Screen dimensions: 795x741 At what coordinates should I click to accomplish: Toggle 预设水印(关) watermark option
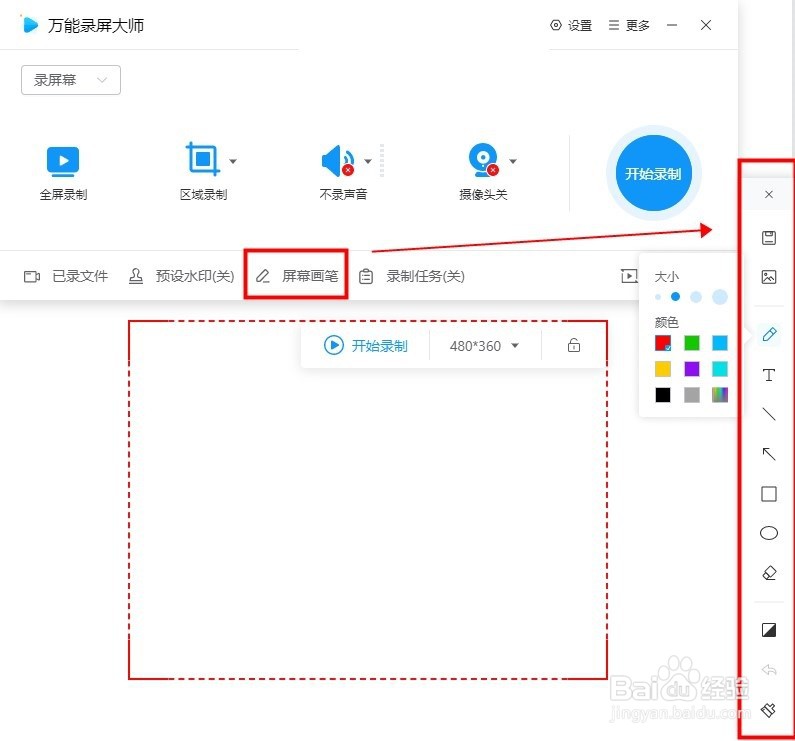[181, 276]
